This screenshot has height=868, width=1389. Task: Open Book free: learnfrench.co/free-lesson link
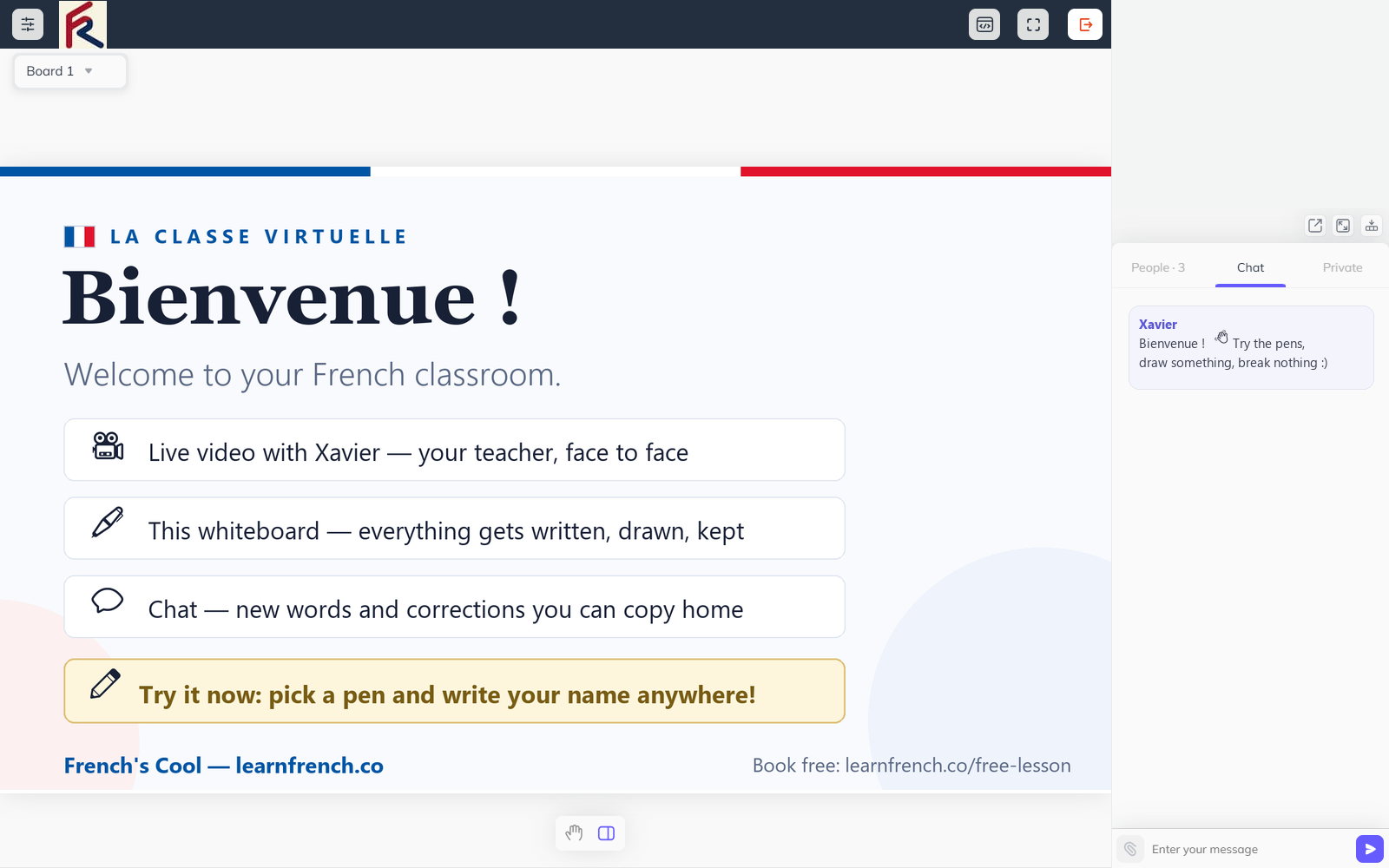click(x=912, y=766)
